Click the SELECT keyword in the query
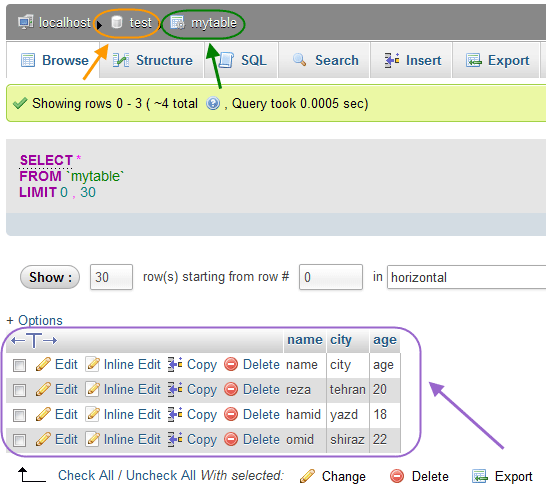This screenshot has height=491, width=546. point(46,160)
